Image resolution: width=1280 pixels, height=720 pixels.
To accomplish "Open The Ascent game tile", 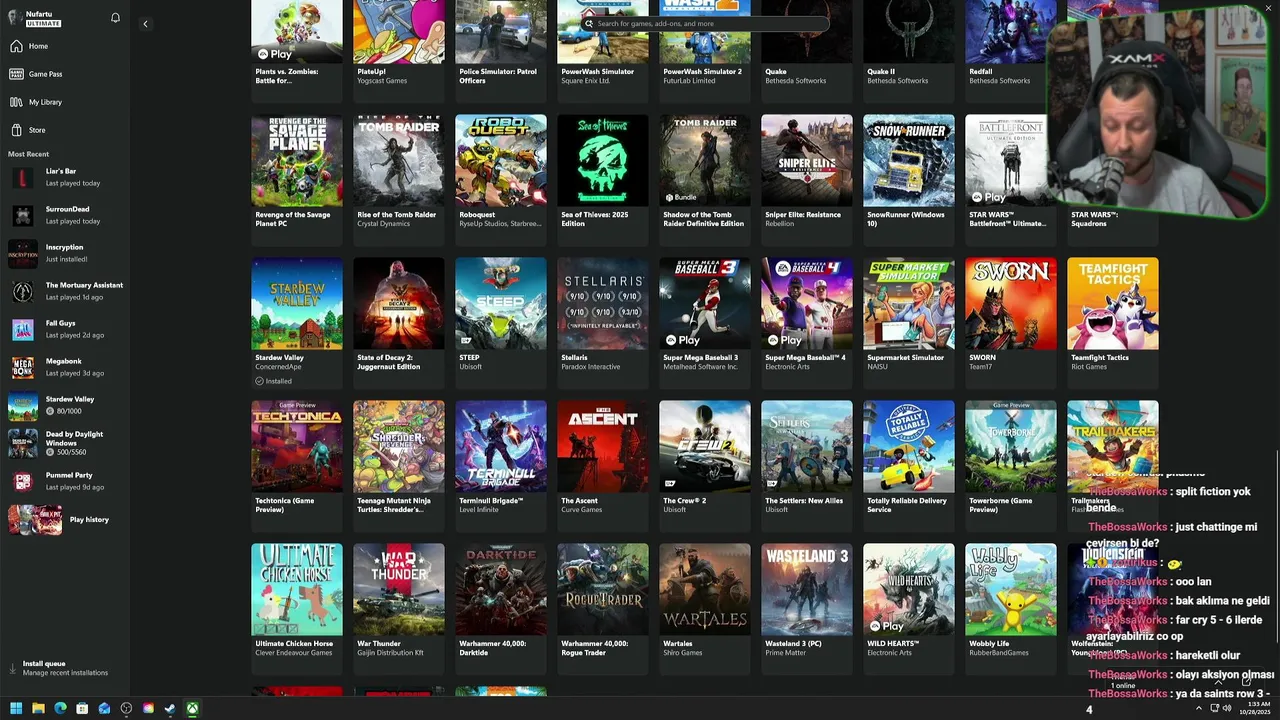I will (603, 466).
